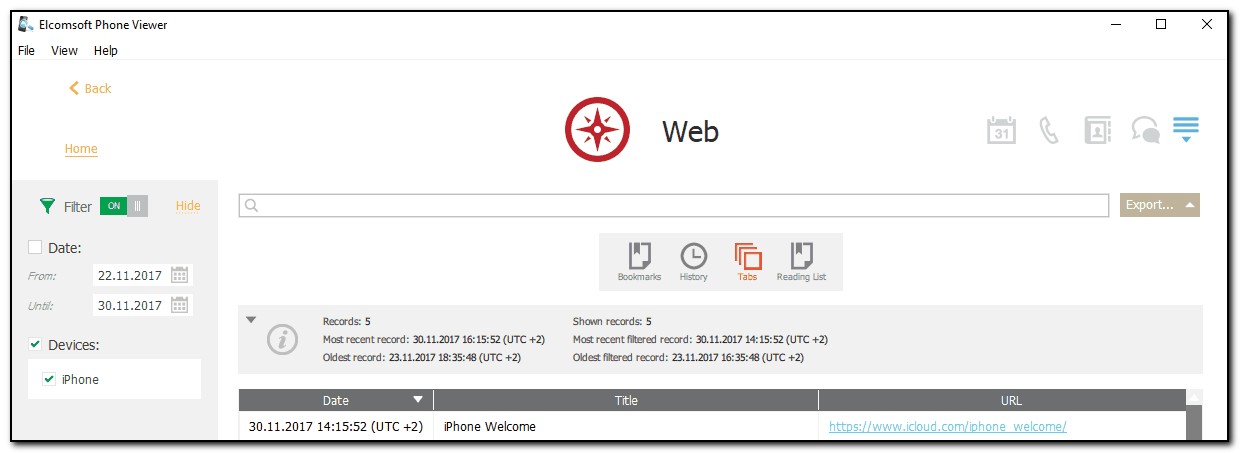Switch to the History view
1240x453 pixels.
(x=693, y=262)
